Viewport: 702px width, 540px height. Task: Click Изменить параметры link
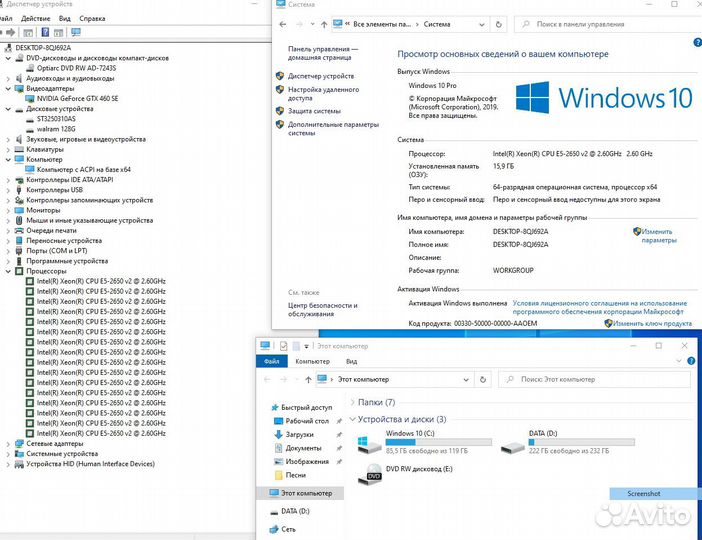659,236
